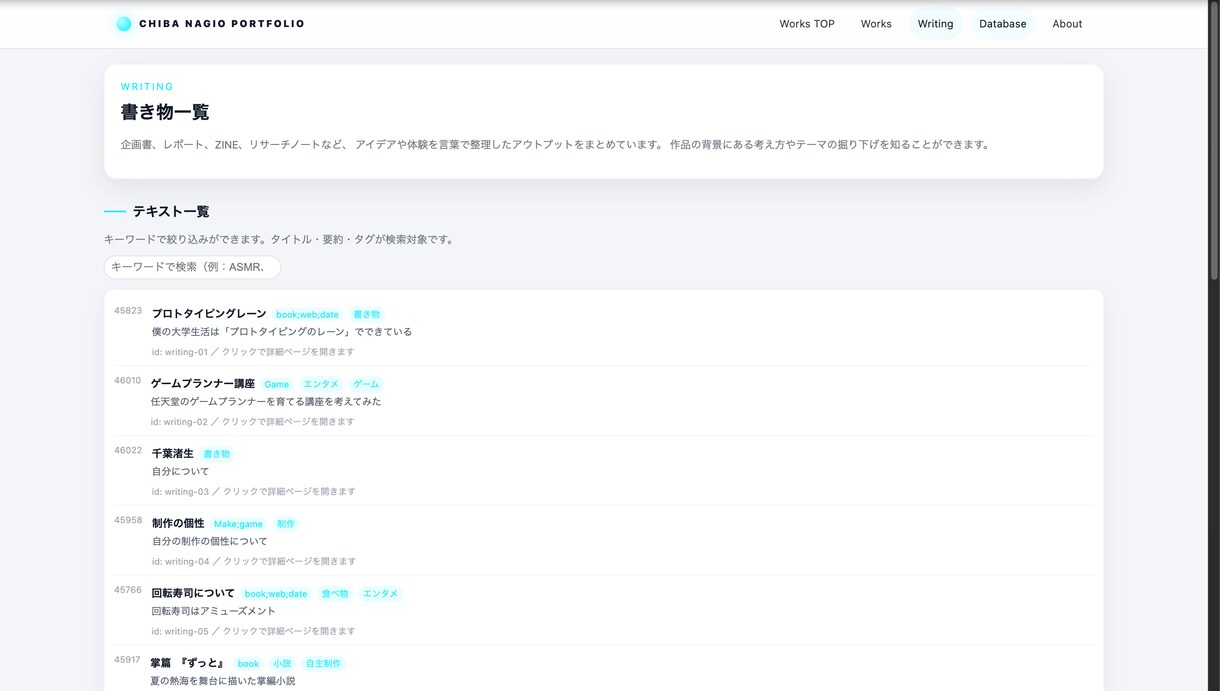Open the 千葉渚生 entry title
Viewport: 1220px width, 691px height.
click(x=173, y=454)
